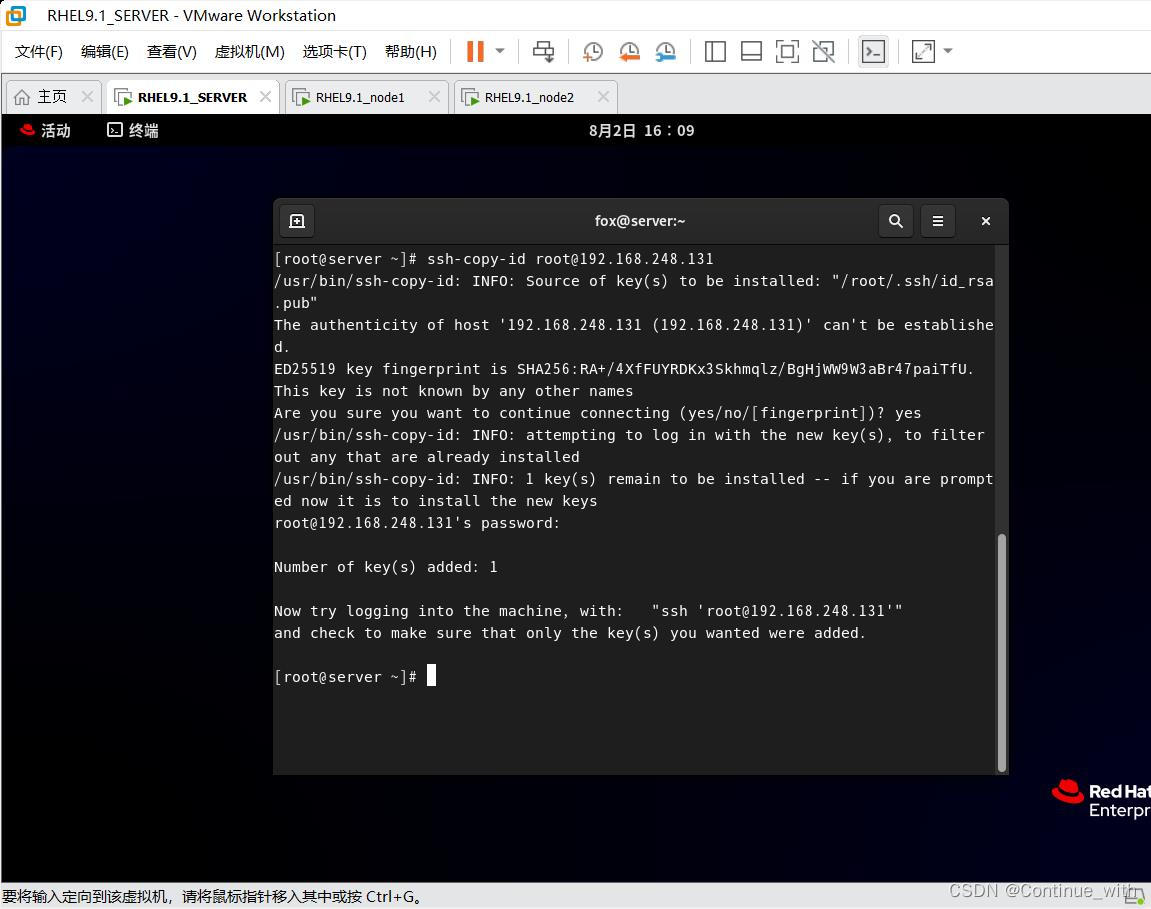
Task: Open the power options dropdown arrow beside pause
Action: (500, 51)
